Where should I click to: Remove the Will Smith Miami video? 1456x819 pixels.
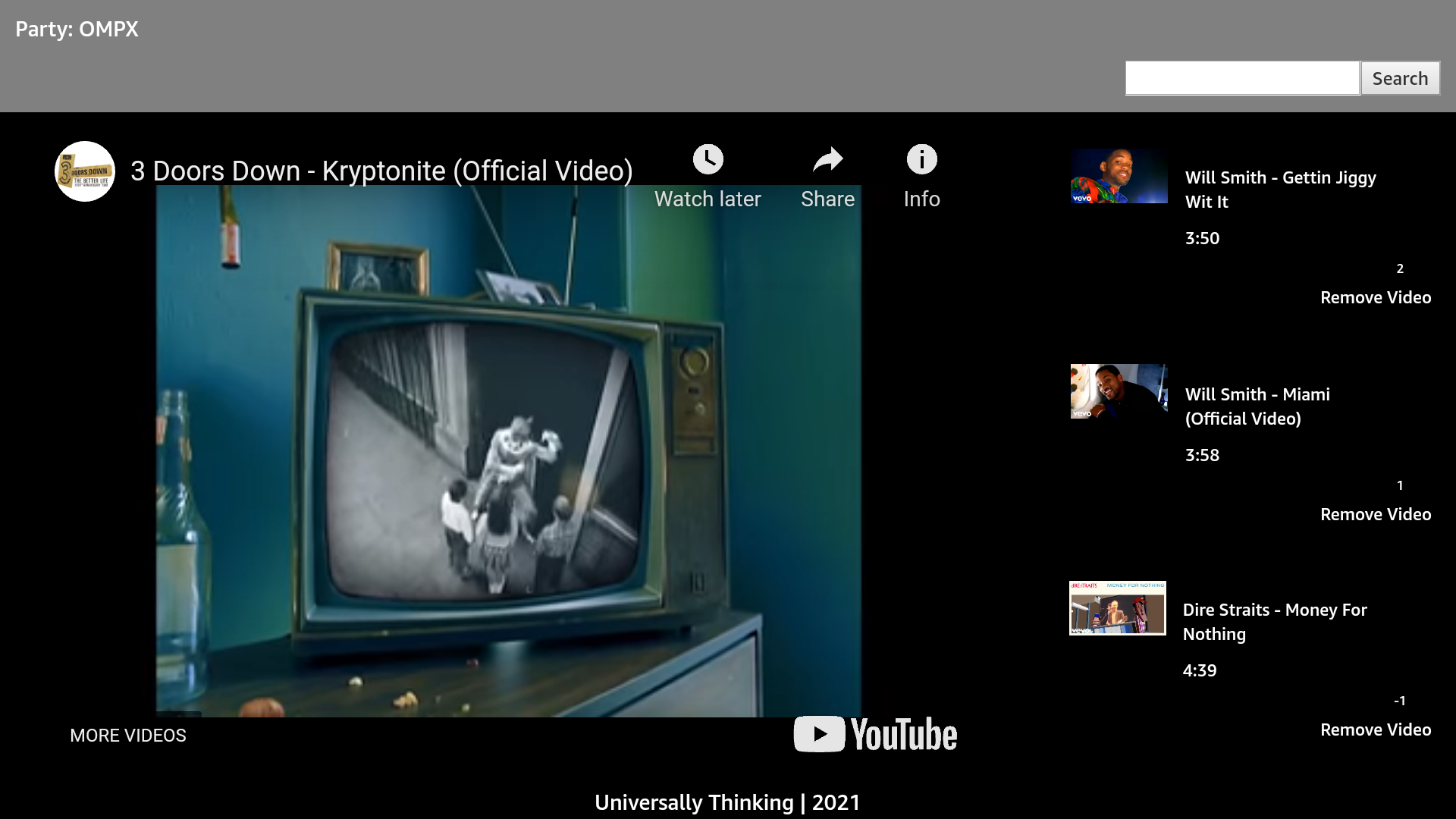(1375, 514)
